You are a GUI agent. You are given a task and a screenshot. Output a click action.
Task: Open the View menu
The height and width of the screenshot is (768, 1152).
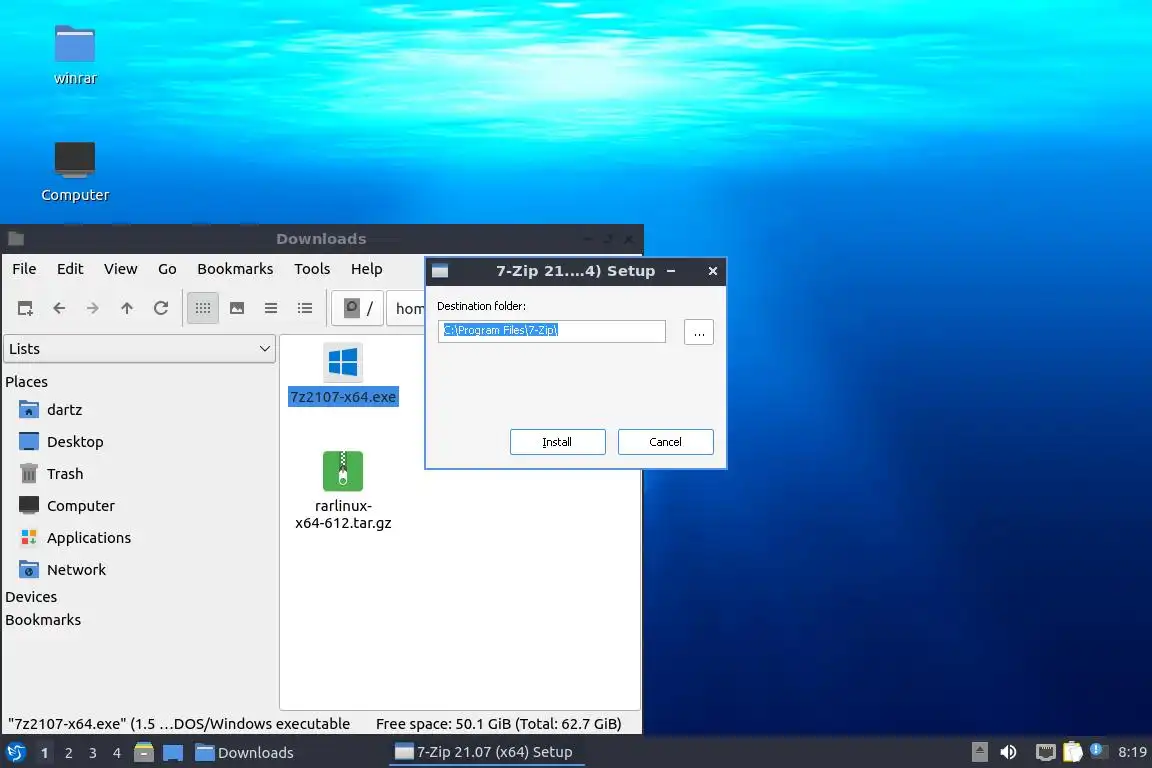pyautogui.click(x=120, y=268)
